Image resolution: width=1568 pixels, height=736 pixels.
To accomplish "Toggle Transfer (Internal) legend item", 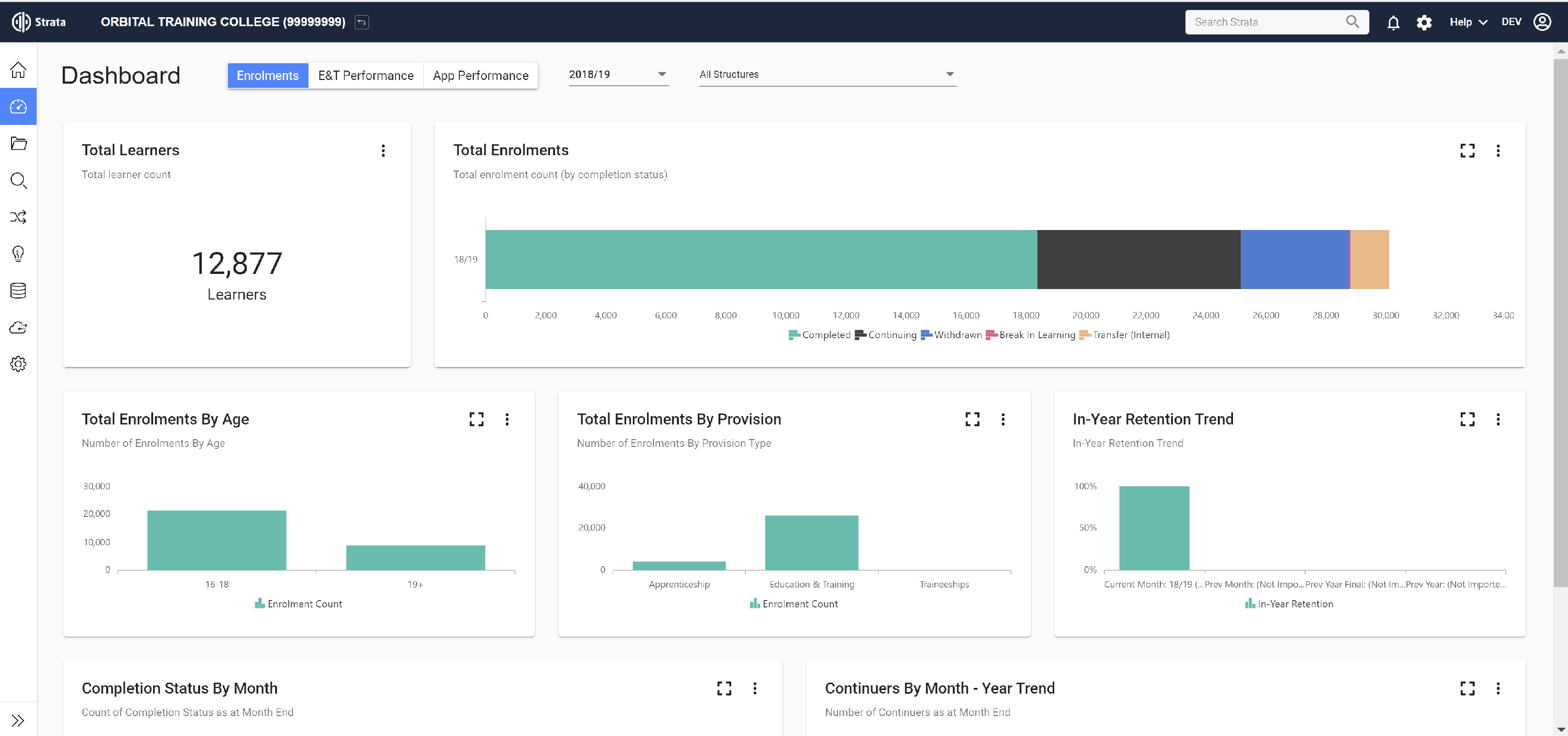I will [x=1125, y=335].
